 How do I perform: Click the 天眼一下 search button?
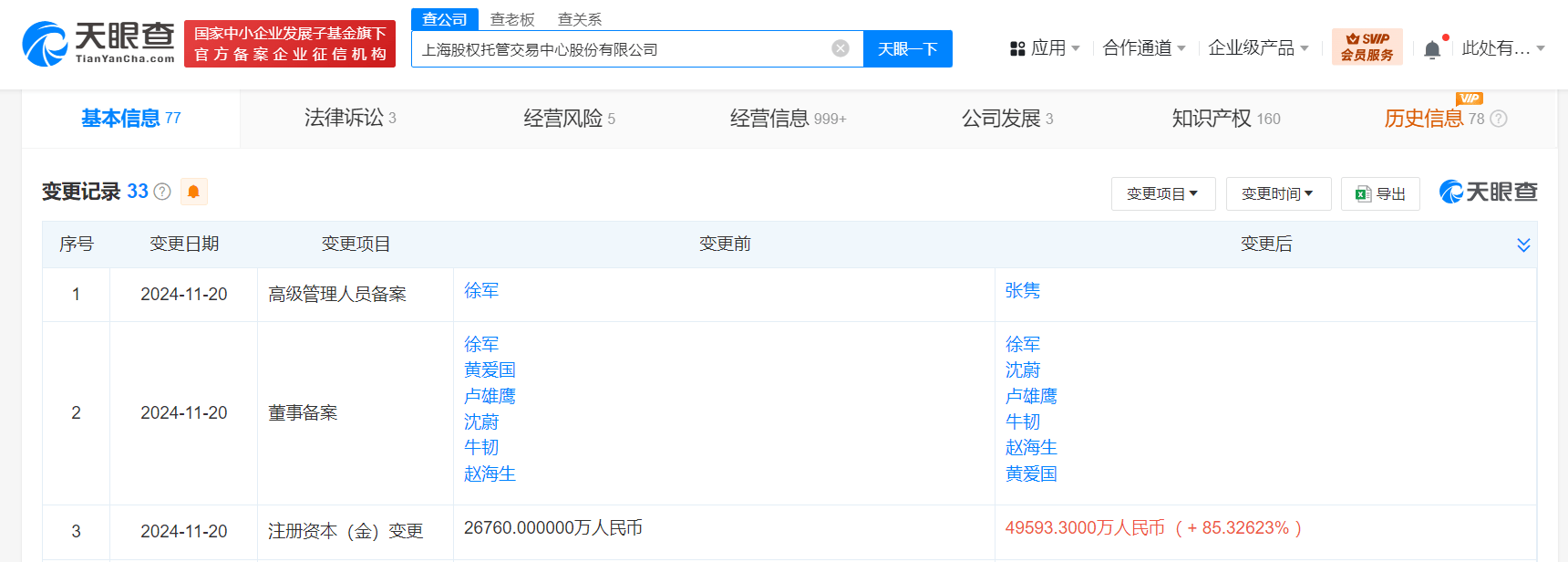point(908,48)
